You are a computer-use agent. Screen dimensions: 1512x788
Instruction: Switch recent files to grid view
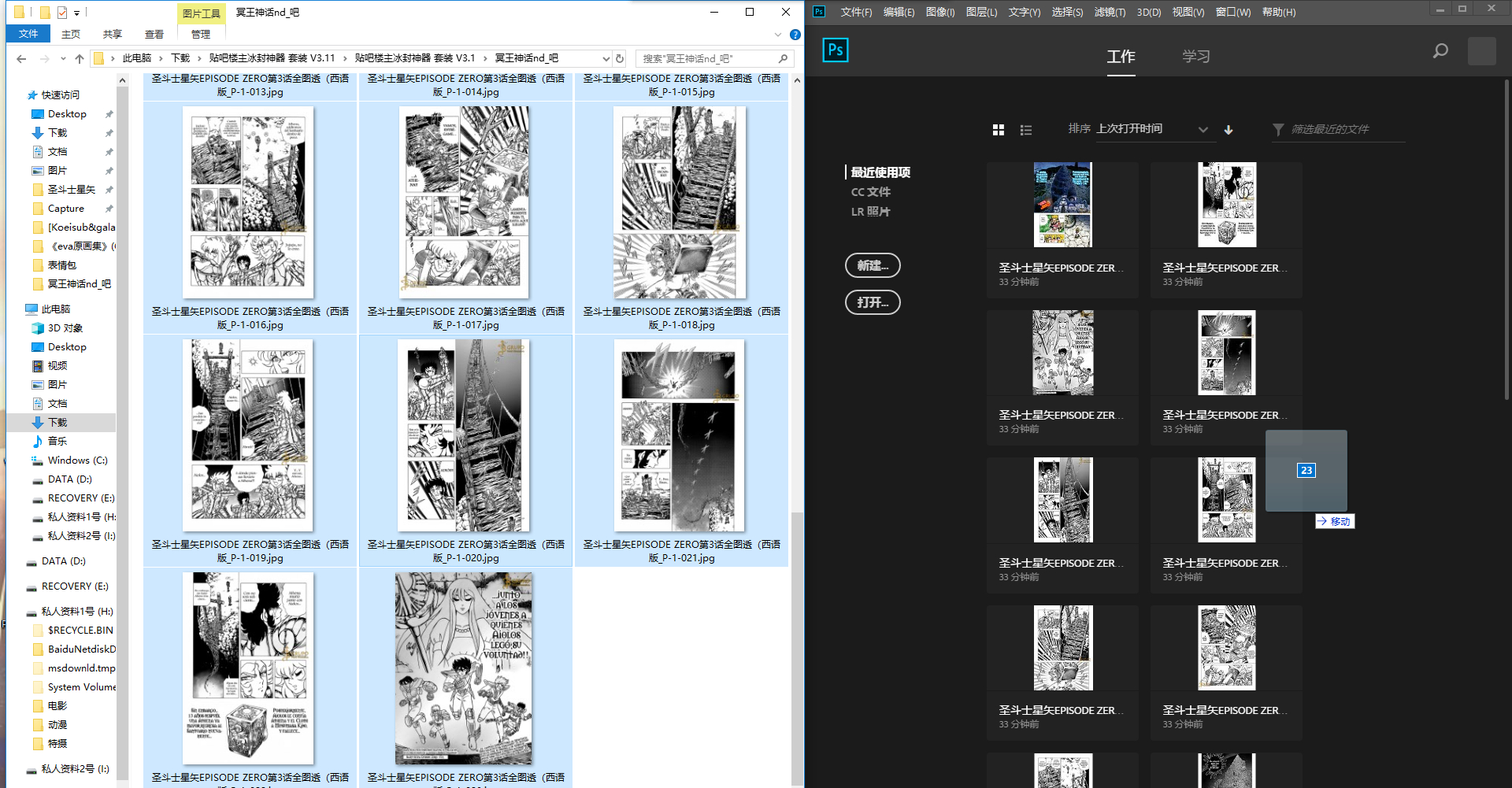pyautogui.click(x=999, y=130)
